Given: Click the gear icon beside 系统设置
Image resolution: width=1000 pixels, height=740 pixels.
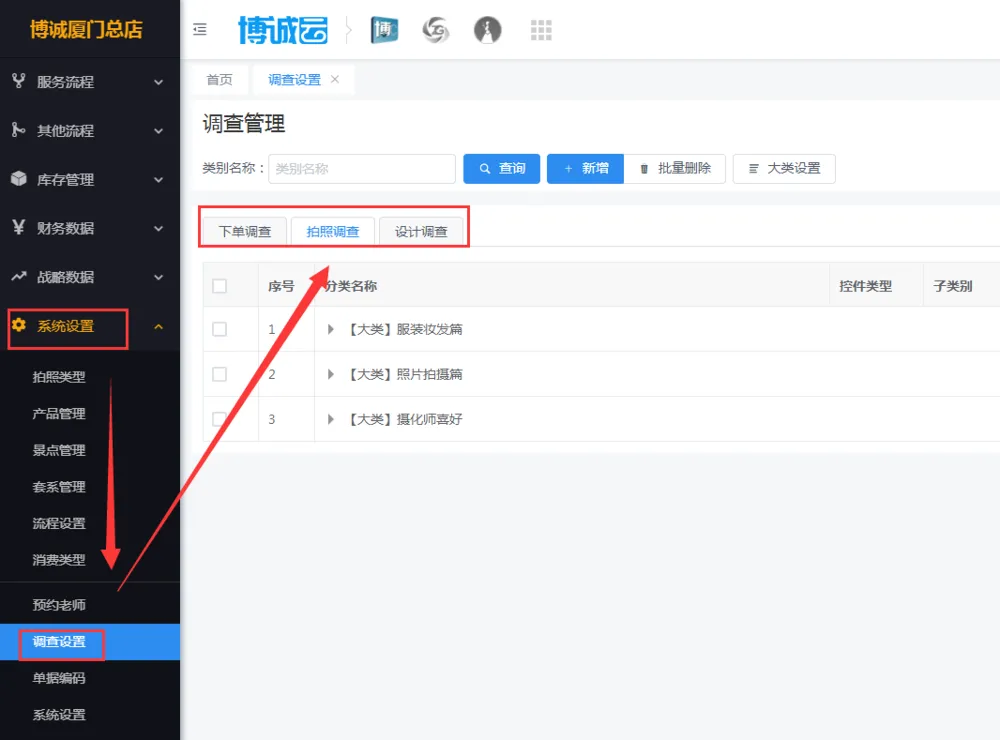Looking at the screenshot, I should click(x=19, y=325).
